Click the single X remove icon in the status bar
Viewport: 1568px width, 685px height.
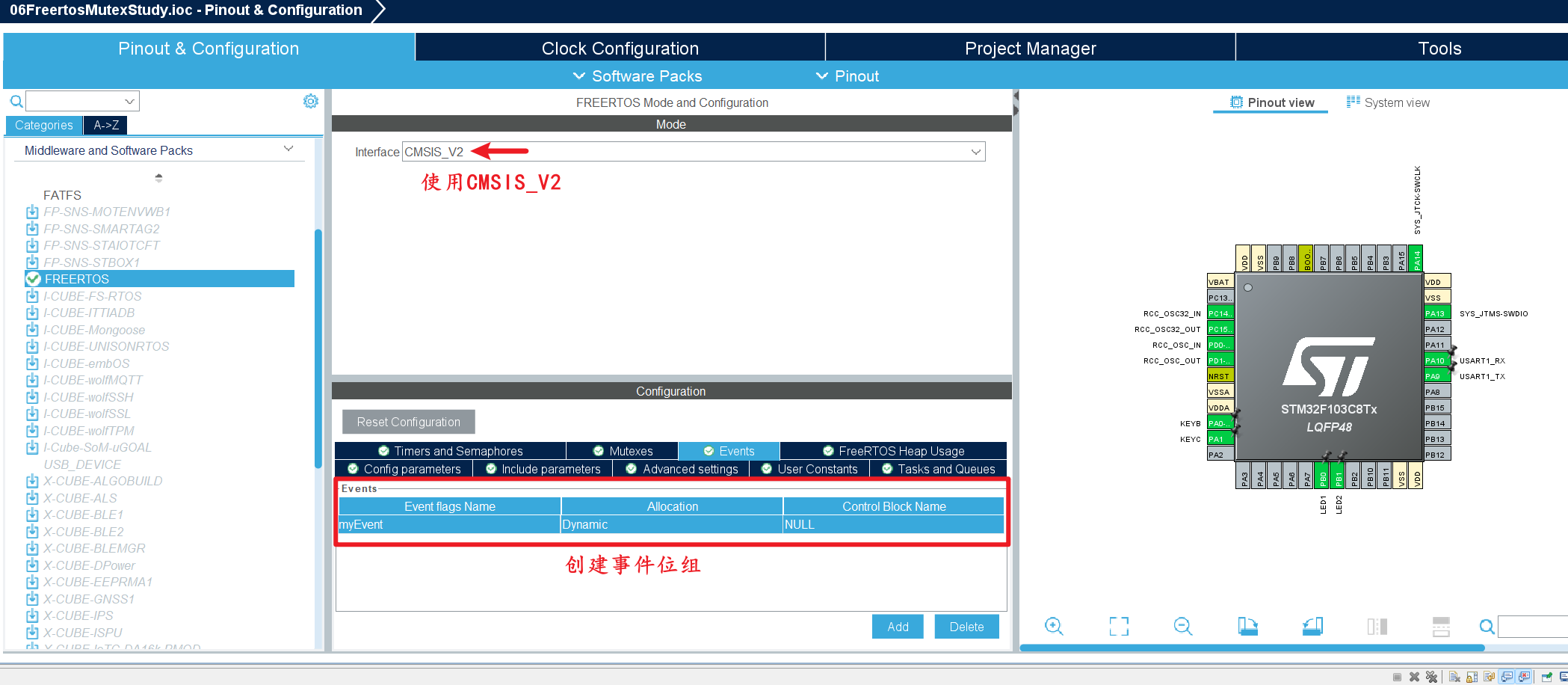pos(1414,677)
